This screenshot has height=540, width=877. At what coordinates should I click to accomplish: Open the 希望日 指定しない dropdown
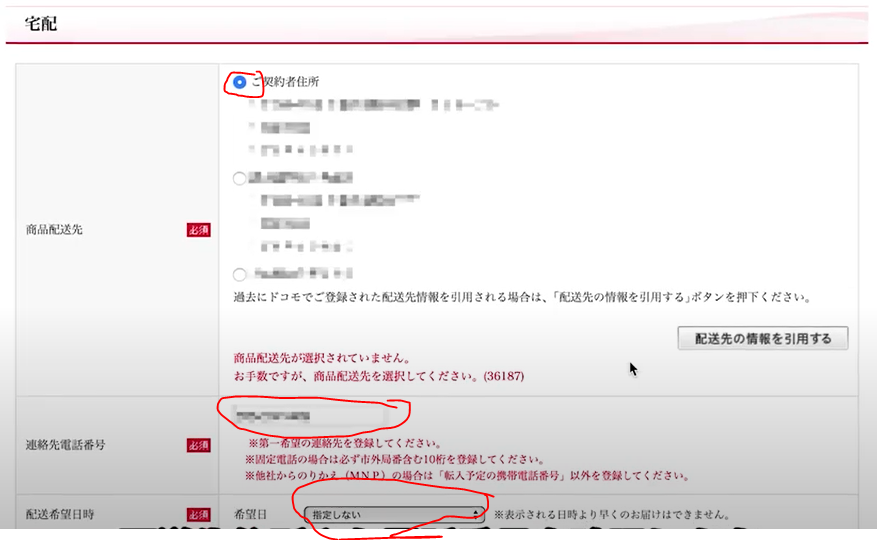(394, 514)
